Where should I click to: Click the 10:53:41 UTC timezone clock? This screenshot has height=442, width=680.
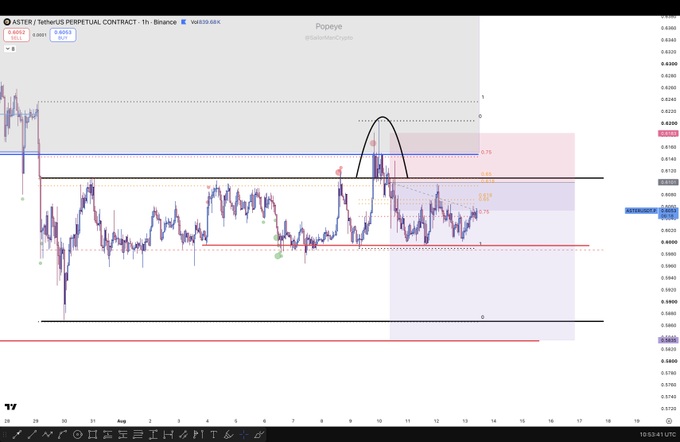658,434
